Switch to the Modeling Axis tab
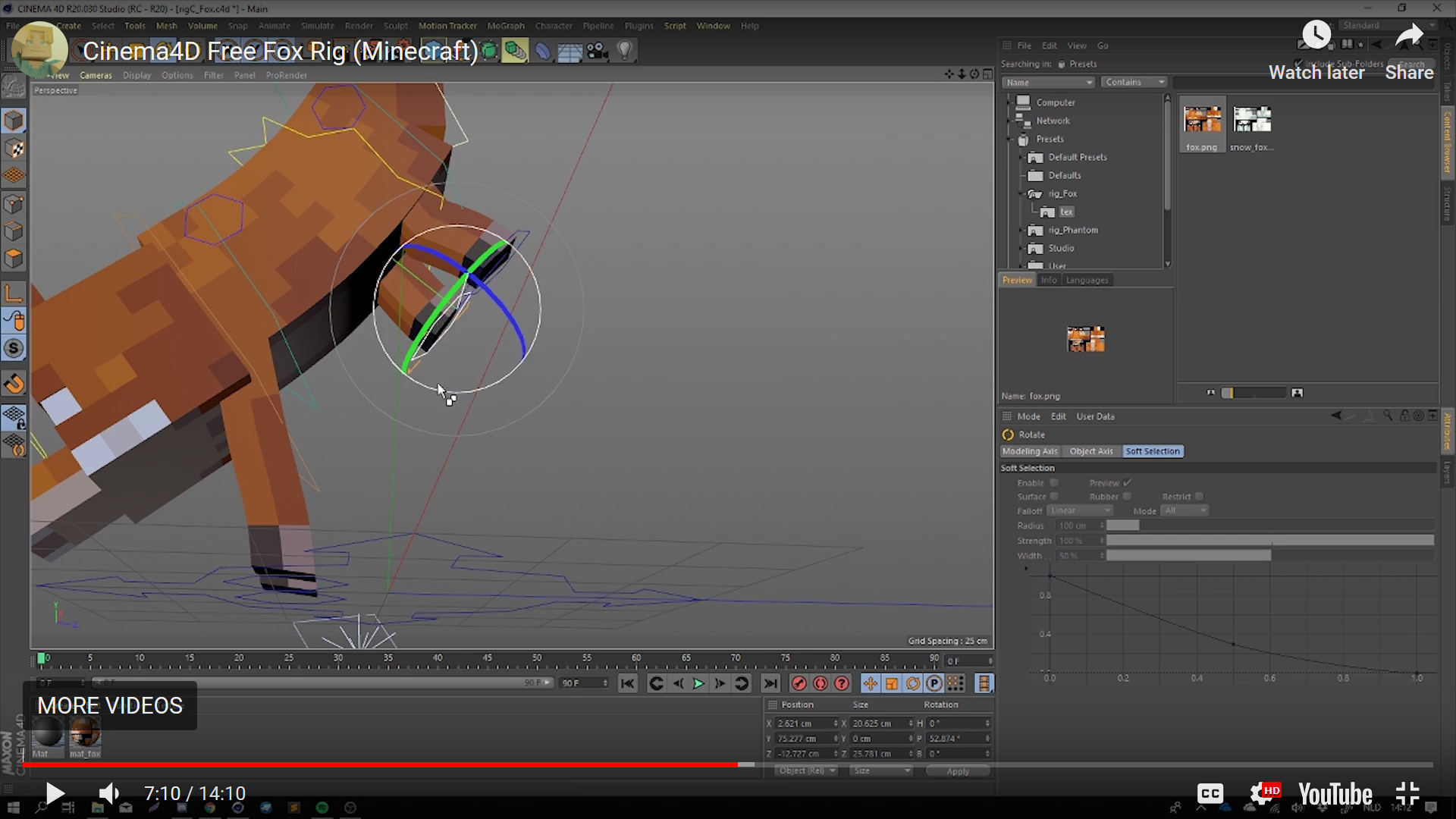The image size is (1456, 819). (x=1030, y=451)
